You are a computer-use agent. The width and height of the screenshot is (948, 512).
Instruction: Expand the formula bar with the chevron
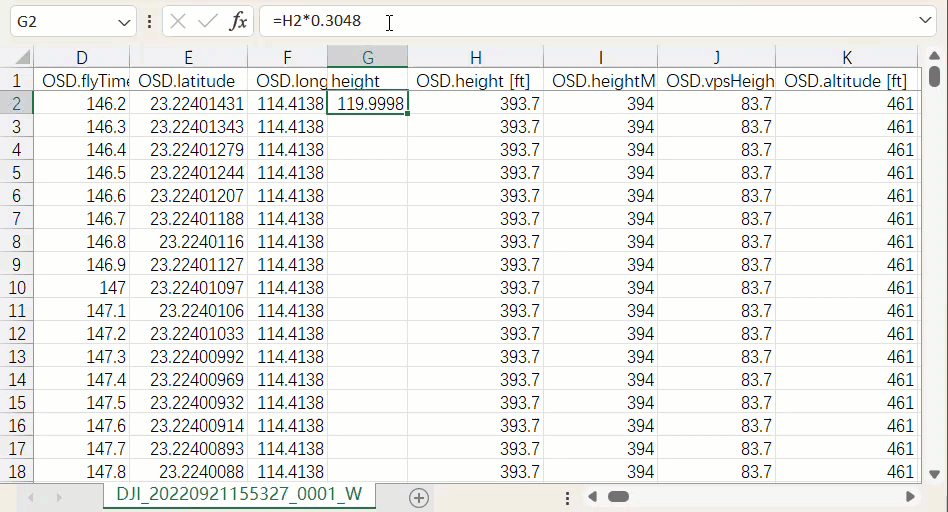(925, 21)
